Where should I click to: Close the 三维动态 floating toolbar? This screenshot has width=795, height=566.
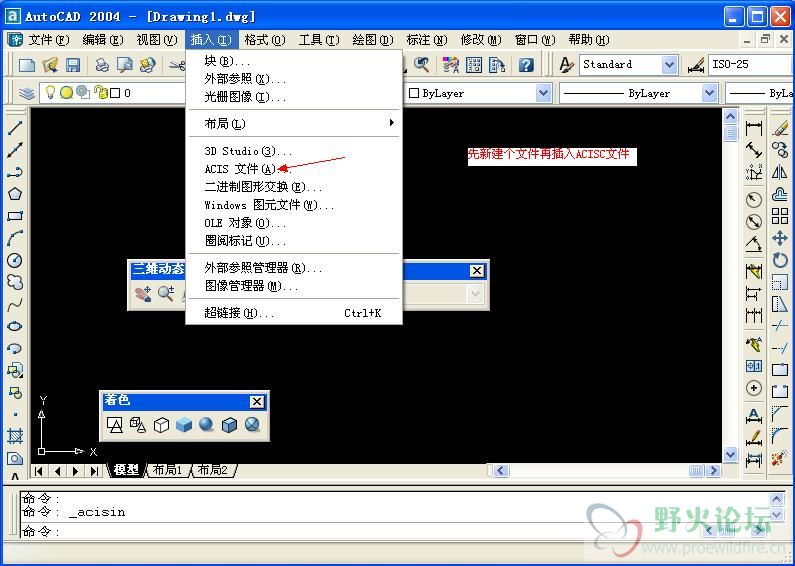pyautogui.click(x=477, y=271)
